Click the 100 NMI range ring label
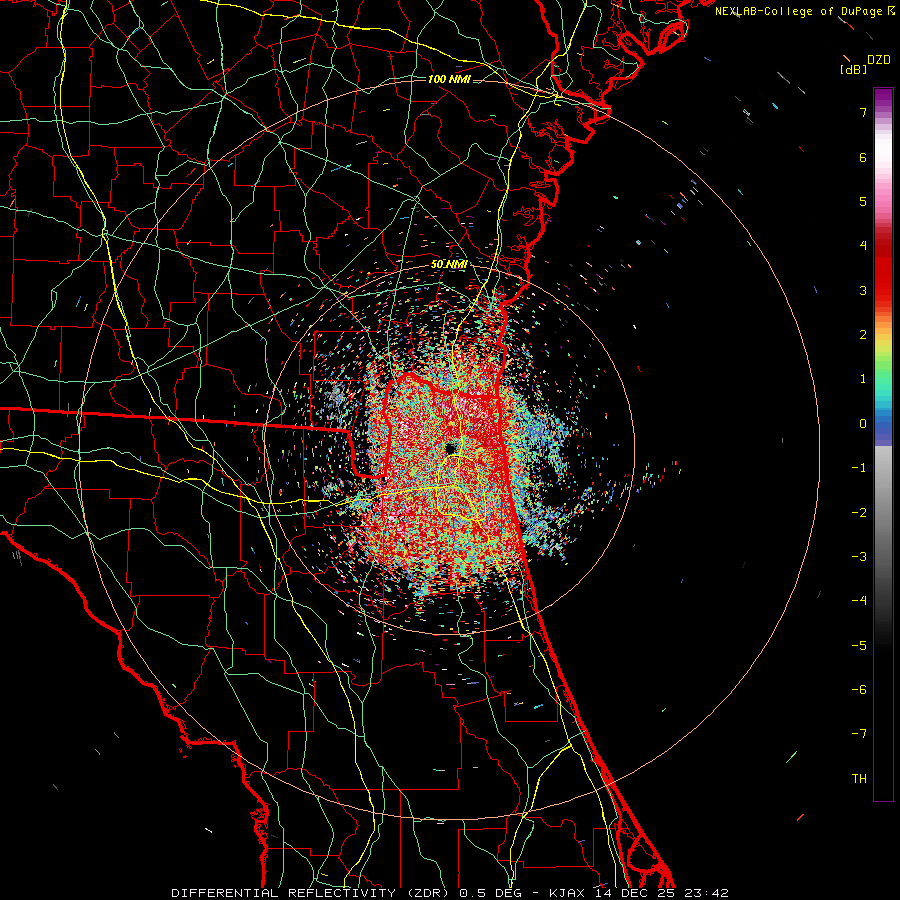Screen dimensions: 900x900 (449, 79)
